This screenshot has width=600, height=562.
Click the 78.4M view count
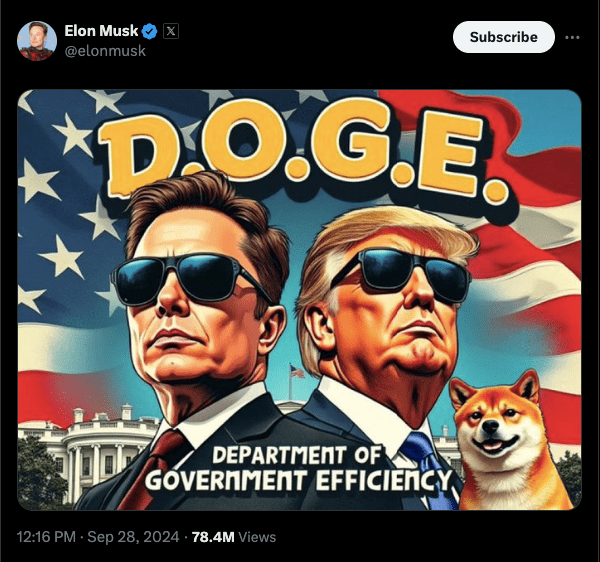(x=213, y=537)
